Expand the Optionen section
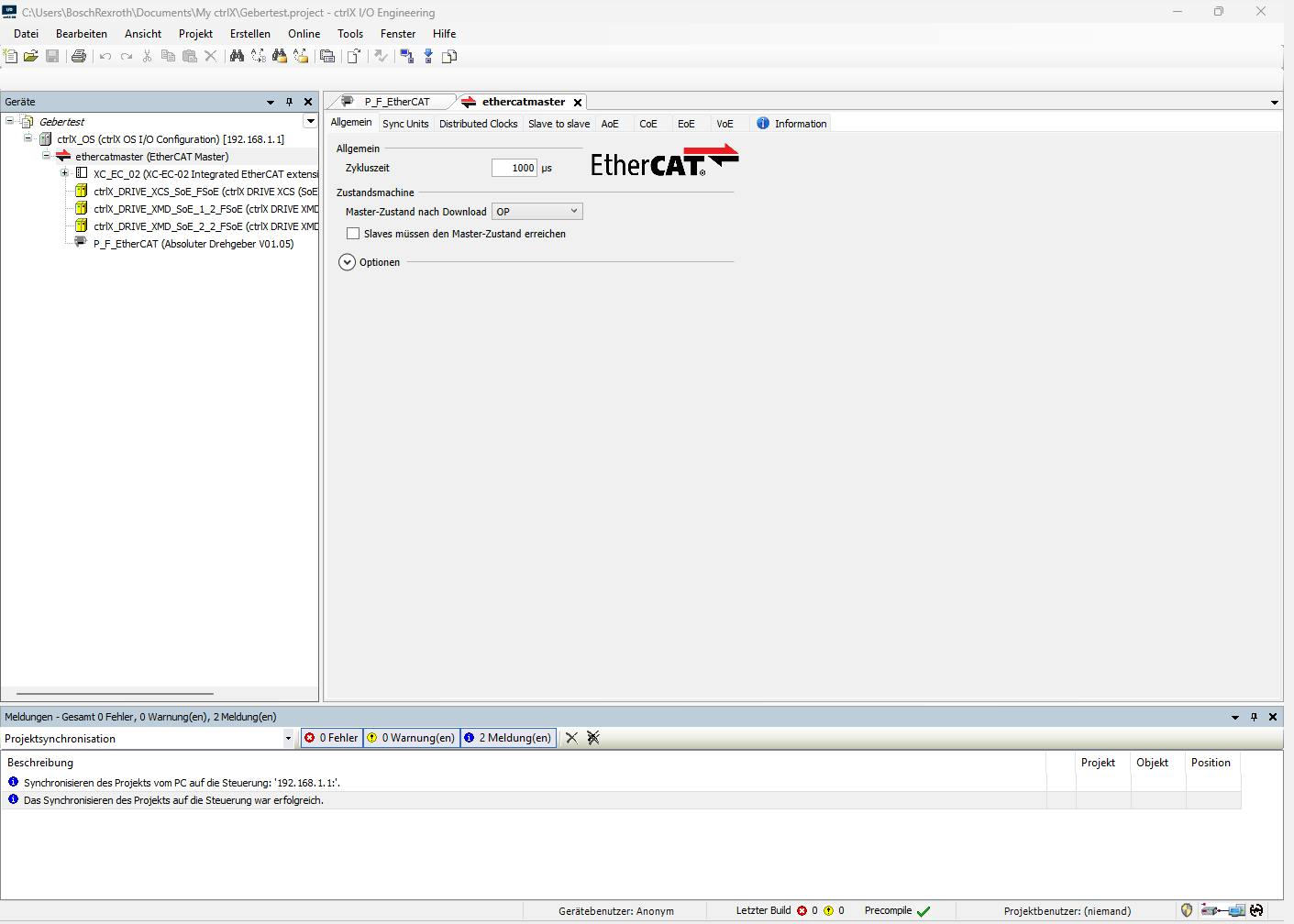The height and width of the screenshot is (924, 1294). click(347, 262)
